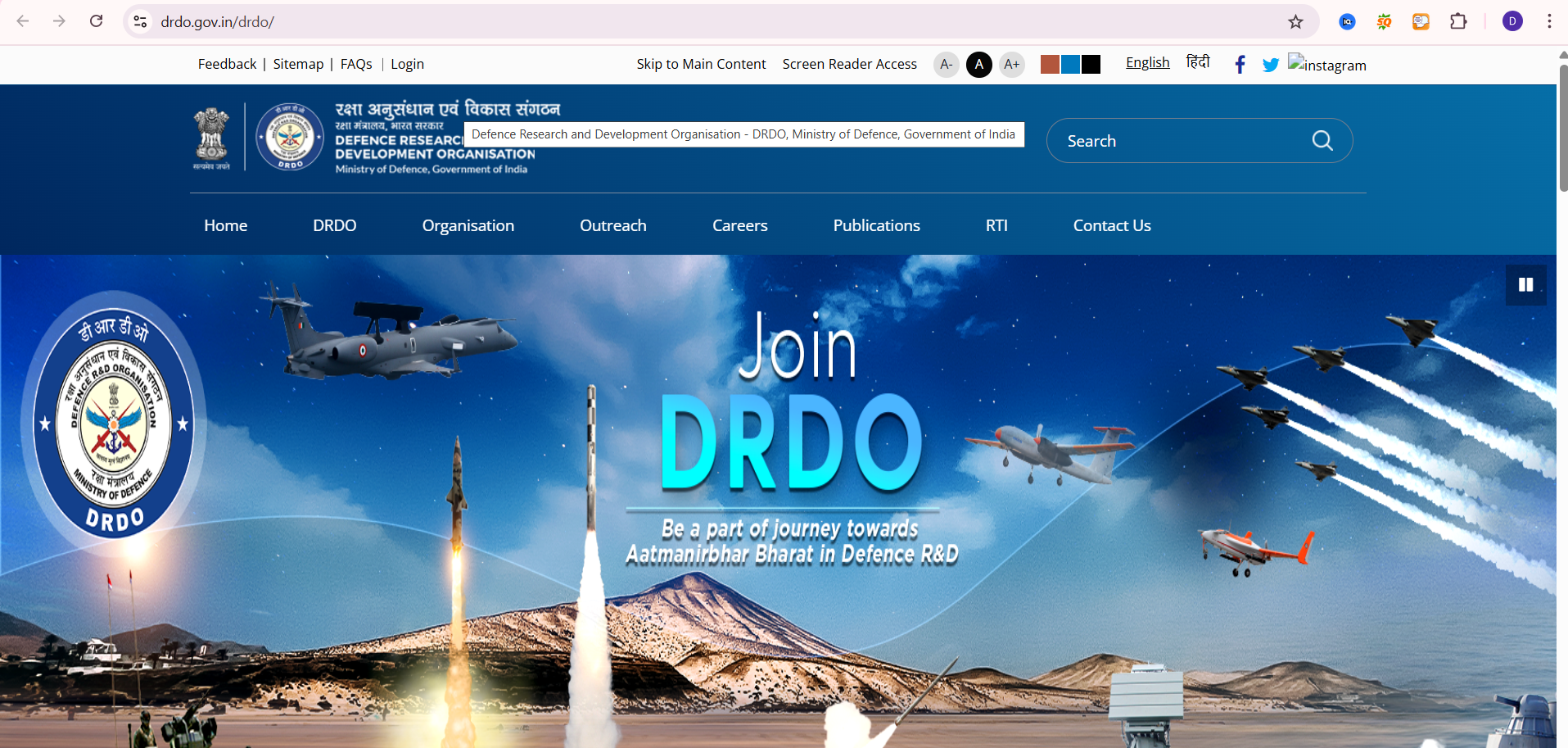Open the FAQs link
1568x748 pixels.
356,64
